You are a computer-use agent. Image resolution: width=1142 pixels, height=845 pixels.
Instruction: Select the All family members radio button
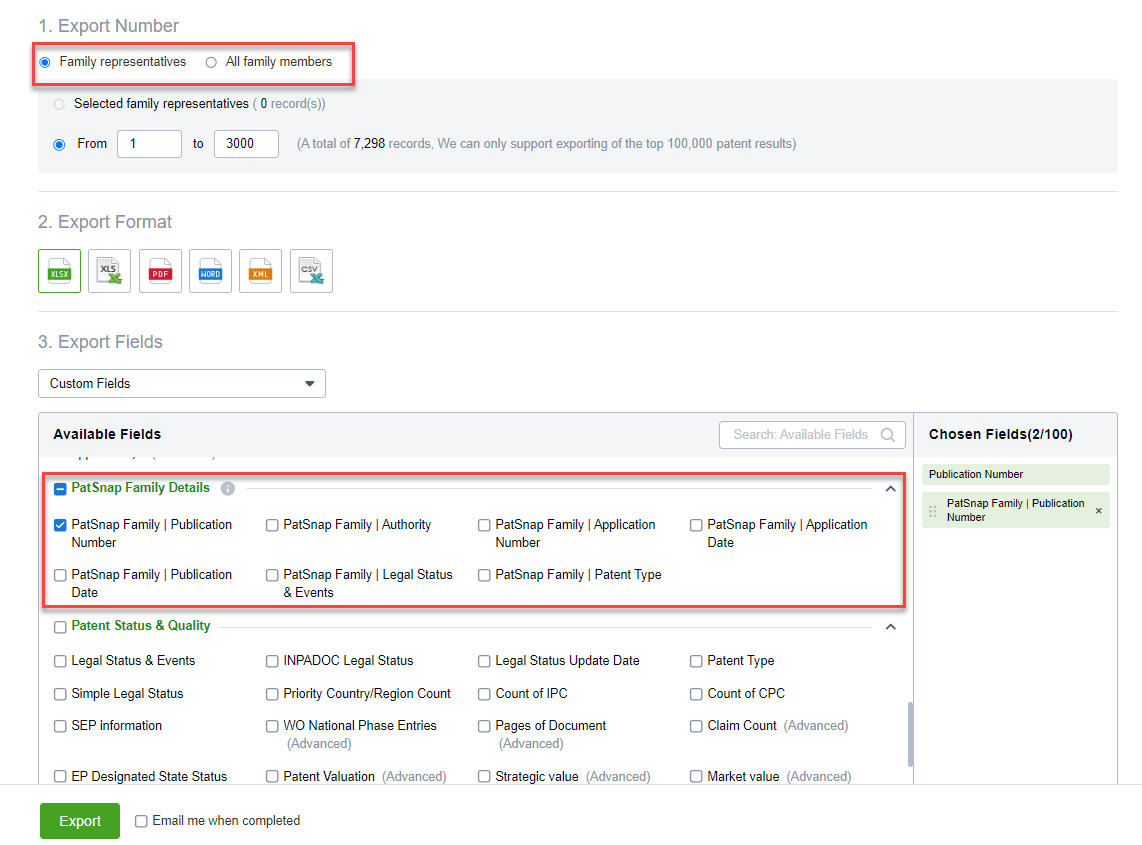(x=211, y=62)
